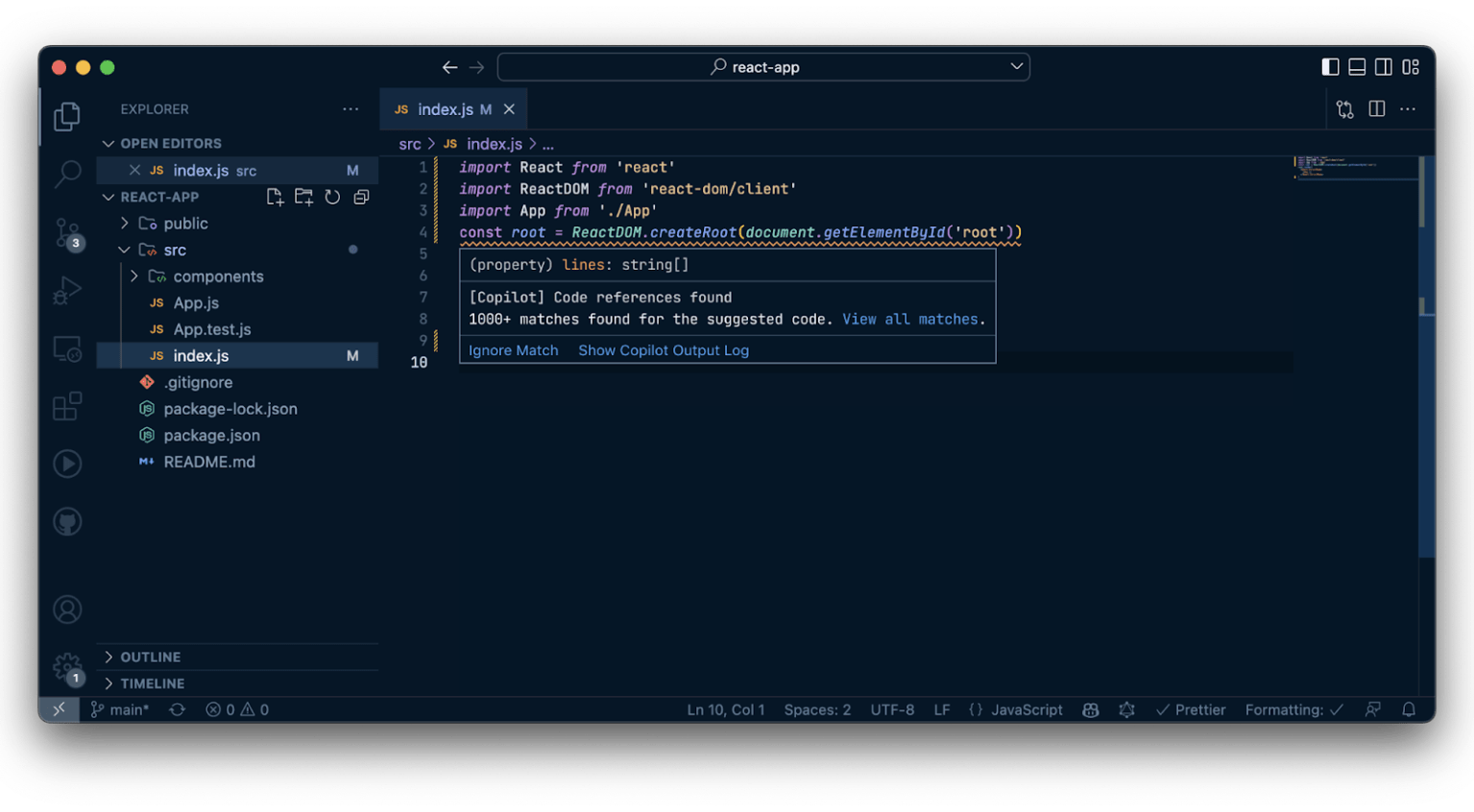Toggle the primary sidebar visibility
The width and height of the screenshot is (1474, 812).
1330,67
